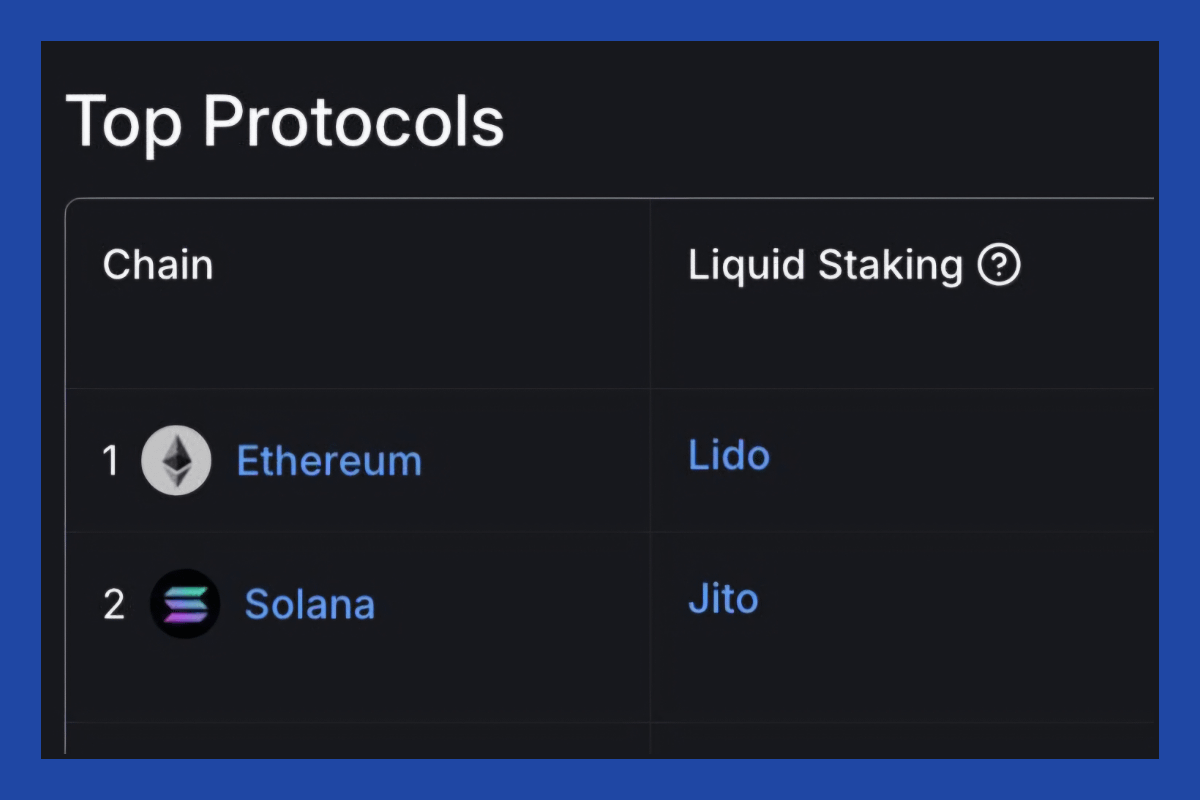Click the Solana striped logo icon
Image resolution: width=1200 pixels, height=800 pixels.
tap(185, 604)
